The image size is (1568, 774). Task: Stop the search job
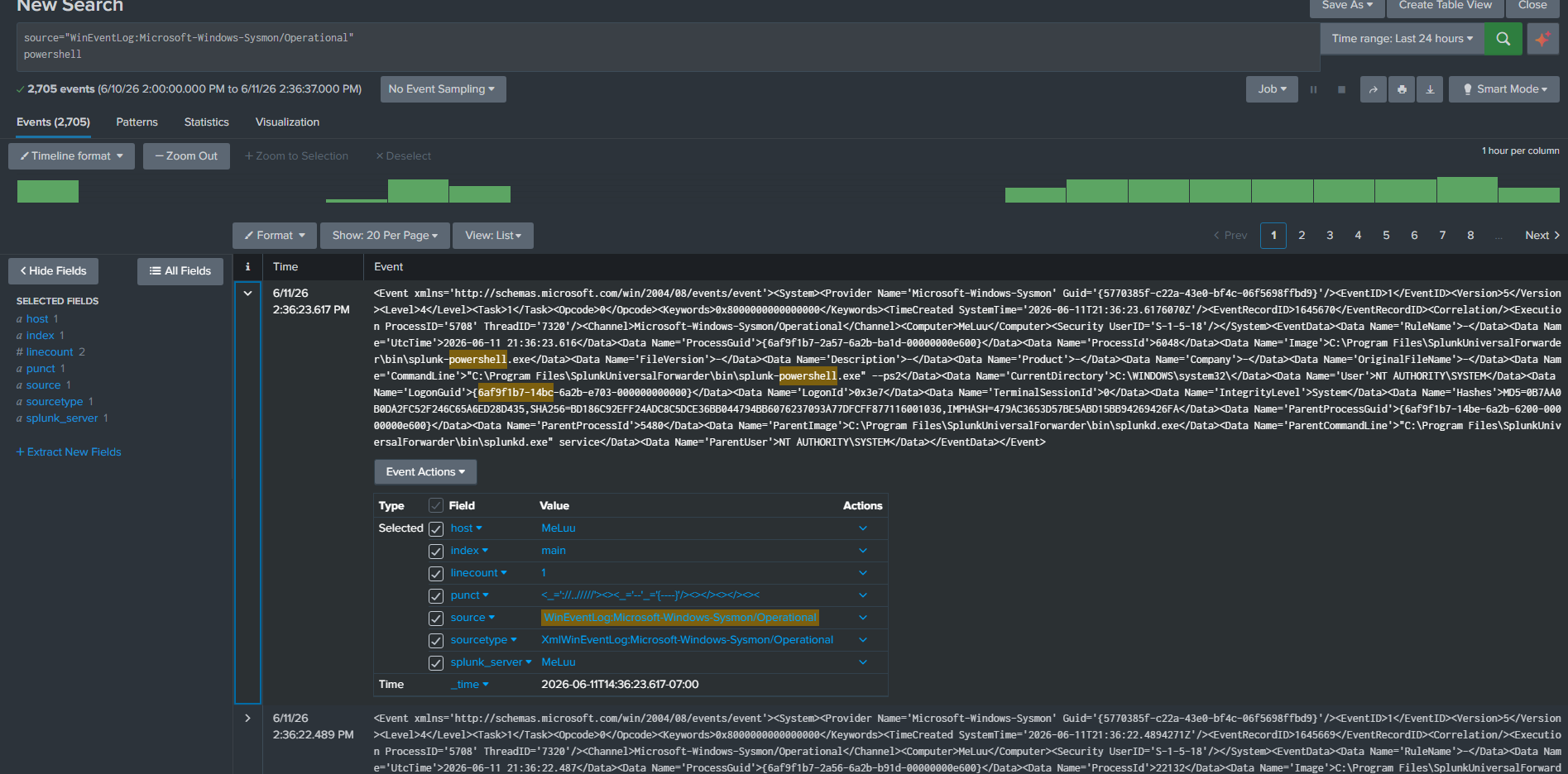coord(1341,89)
